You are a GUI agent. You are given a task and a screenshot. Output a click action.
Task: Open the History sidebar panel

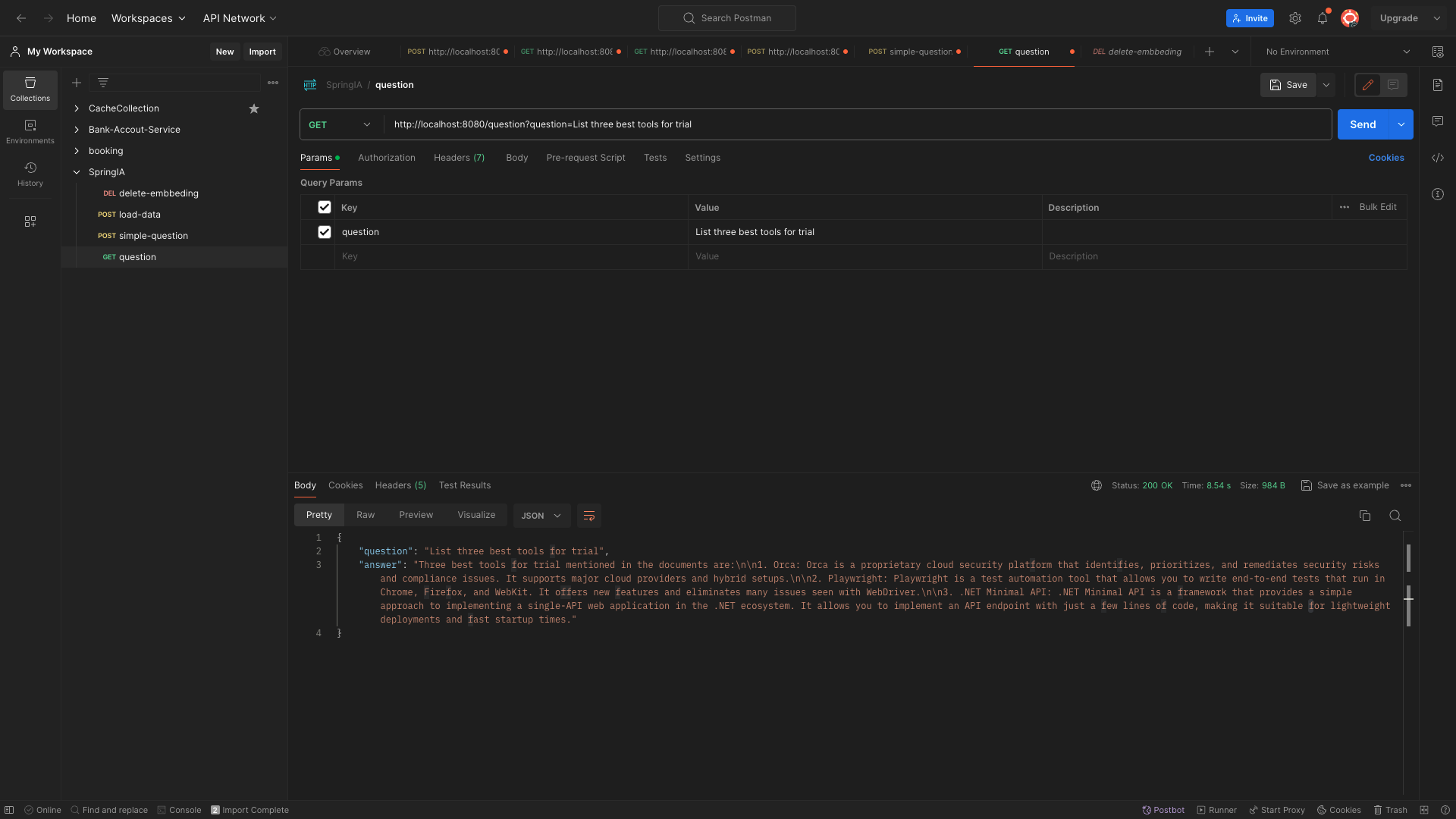pyautogui.click(x=30, y=174)
